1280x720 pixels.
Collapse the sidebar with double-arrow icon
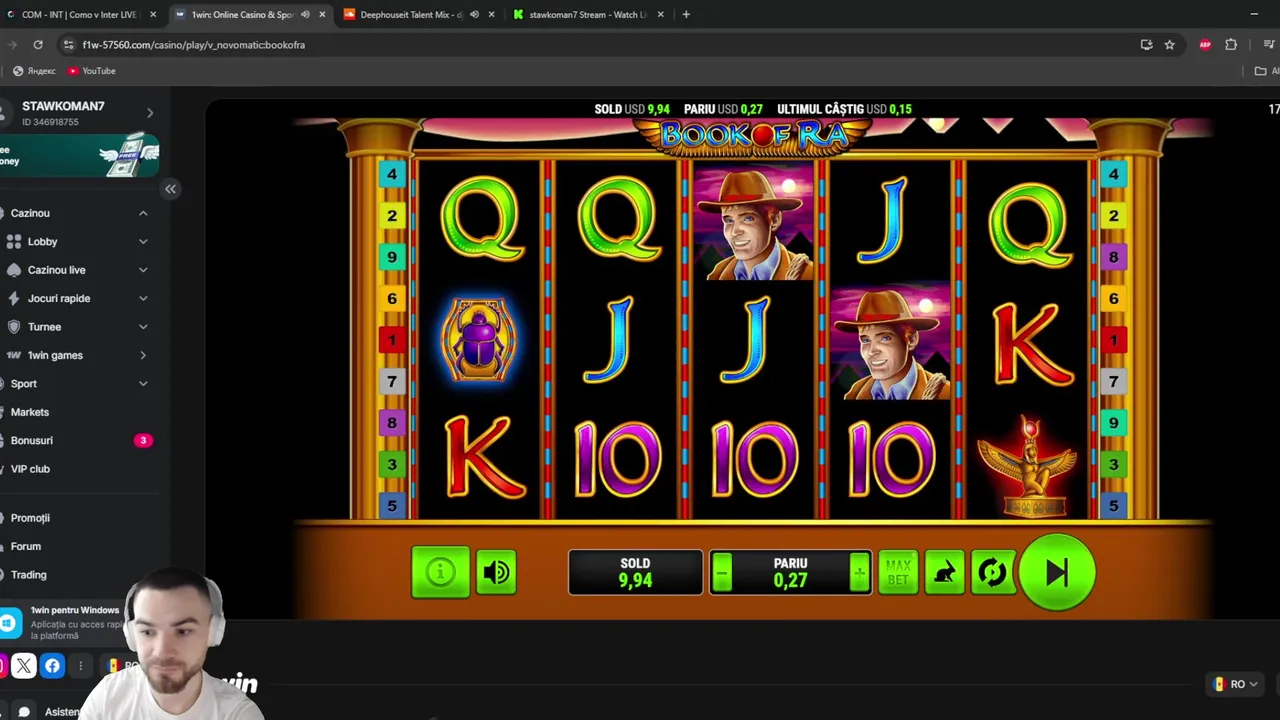tap(170, 189)
